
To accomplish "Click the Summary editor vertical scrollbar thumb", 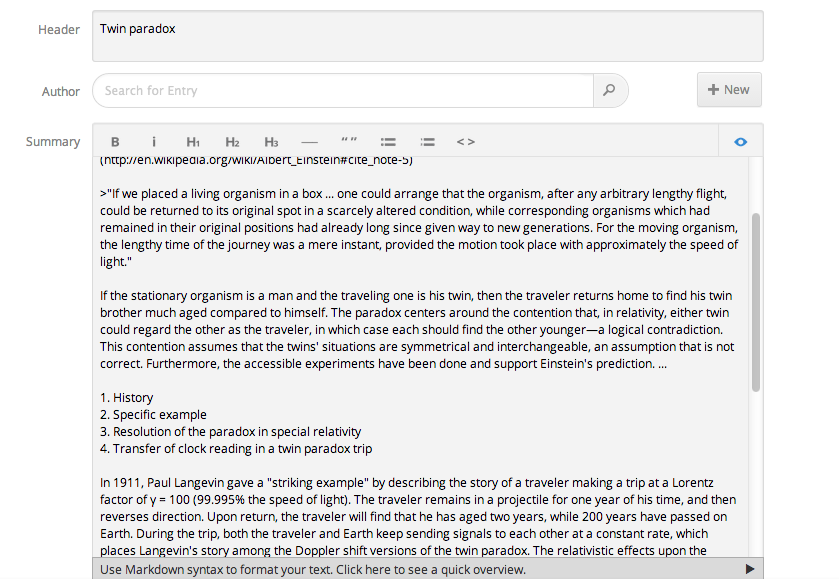I will pos(756,302).
